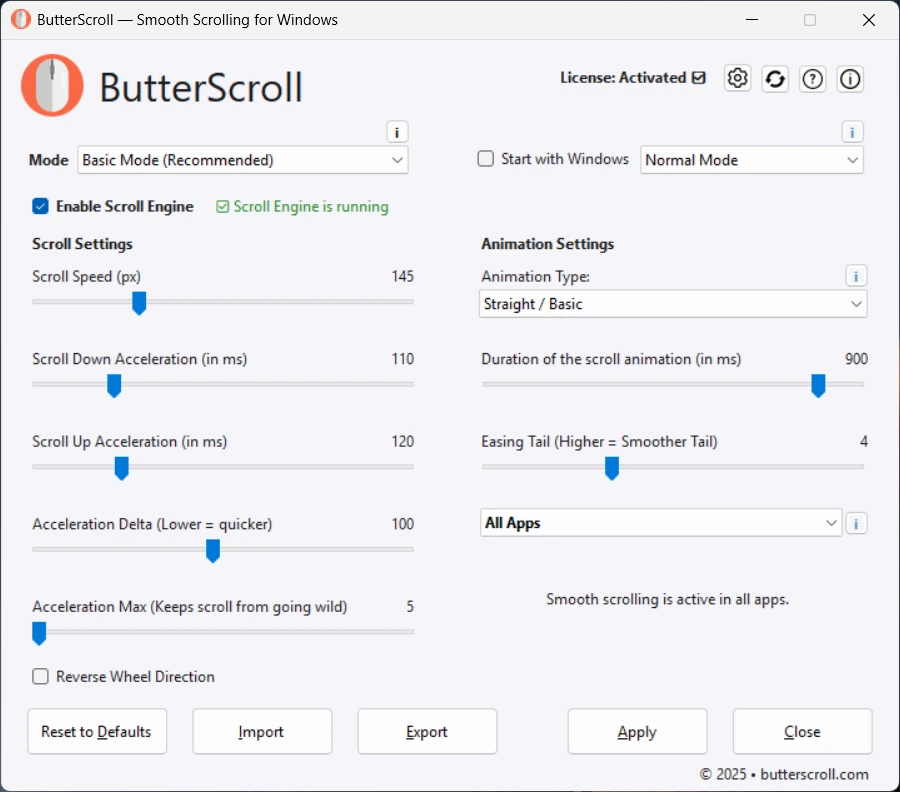
Task: Open the Basic Mode (Recommended) dropdown
Action: [243, 160]
